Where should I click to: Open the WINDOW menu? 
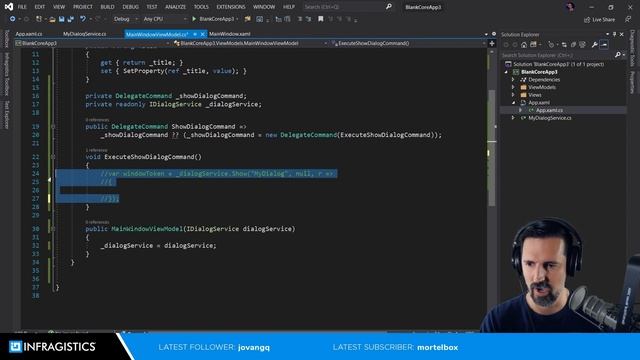[x=264, y=7]
